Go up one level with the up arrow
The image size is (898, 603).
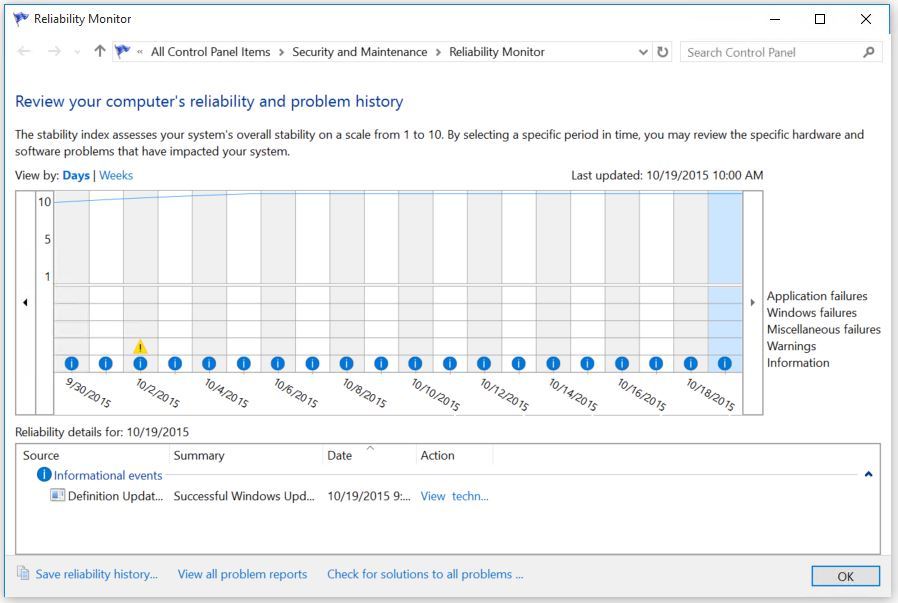(100, 51)
